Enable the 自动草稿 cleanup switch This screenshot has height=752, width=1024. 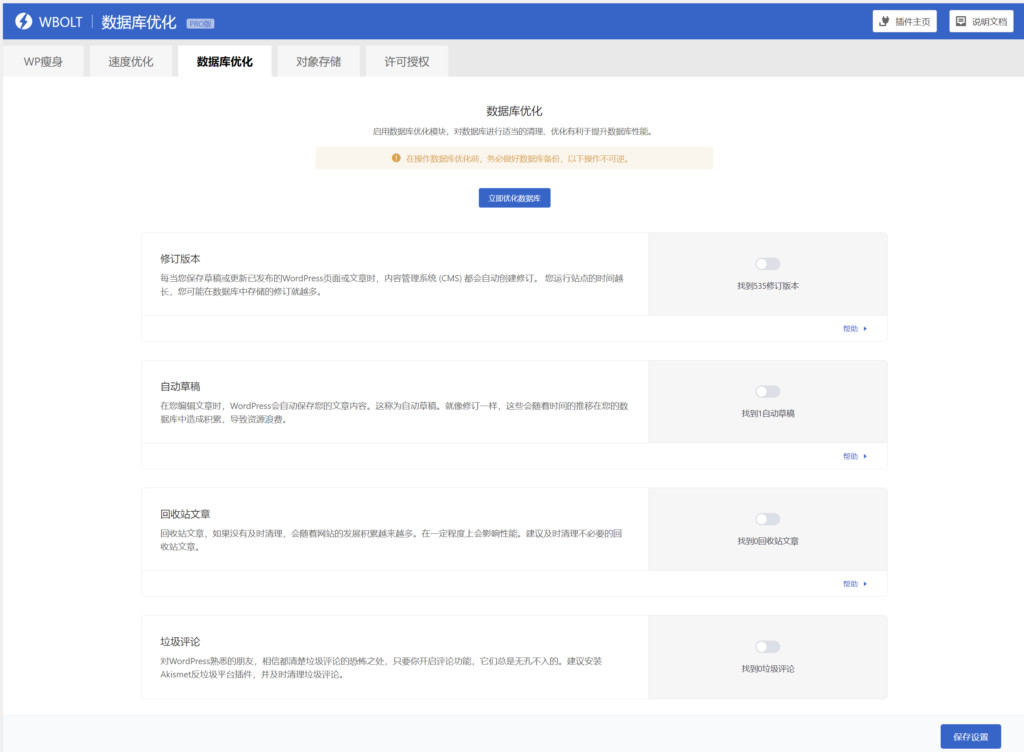[767, 392]
